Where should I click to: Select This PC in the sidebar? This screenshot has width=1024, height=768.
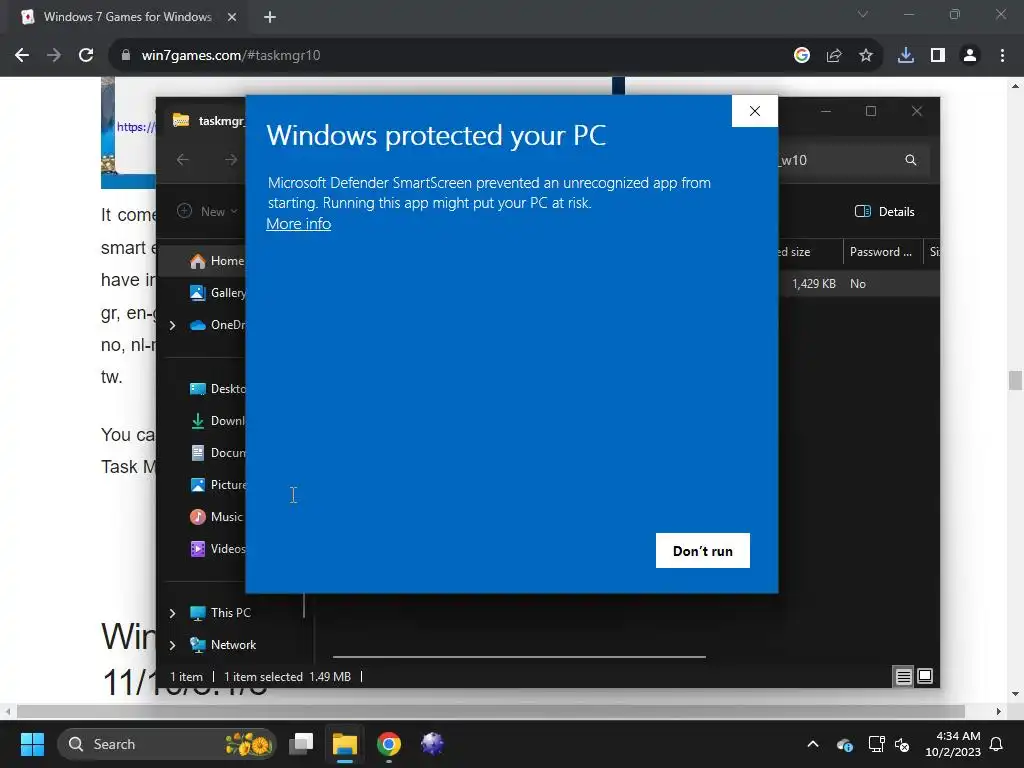click(221, 613)
